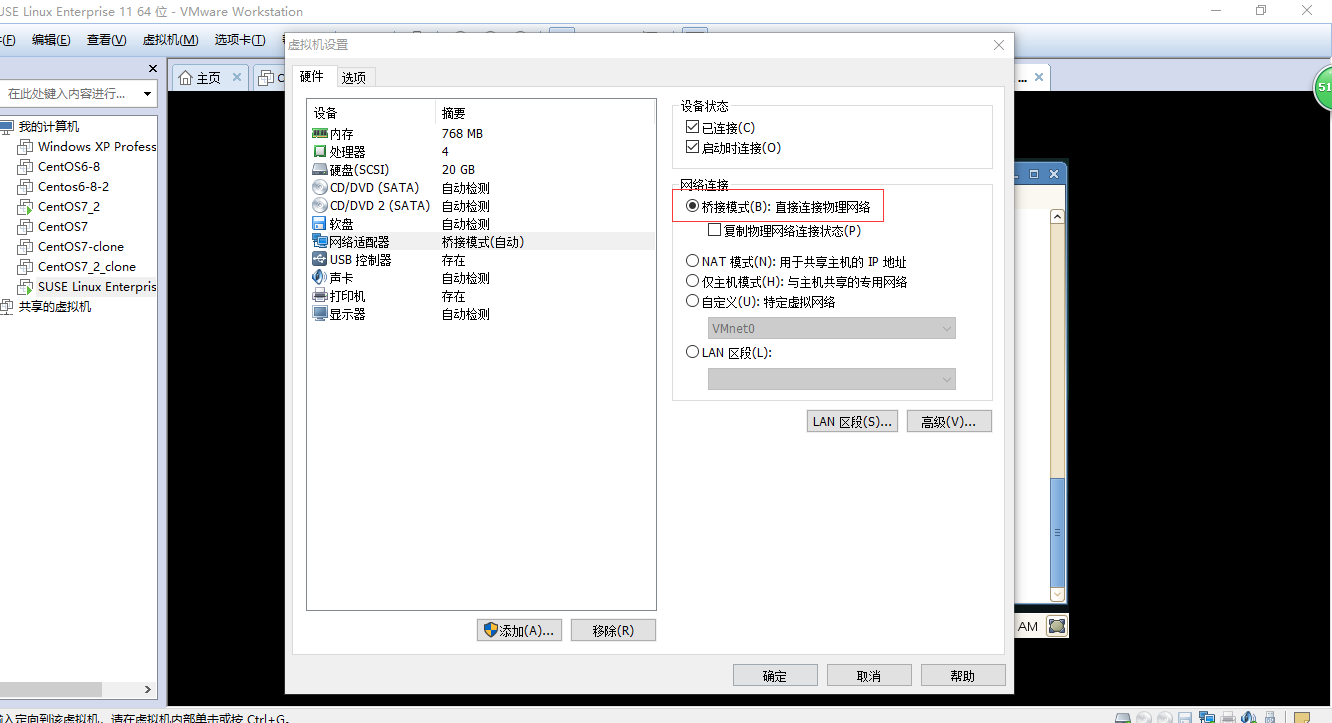Toggle the 已连接(C) checkbox
The height and width of the screenshot is (723, 1332).
tap(693, 127)
